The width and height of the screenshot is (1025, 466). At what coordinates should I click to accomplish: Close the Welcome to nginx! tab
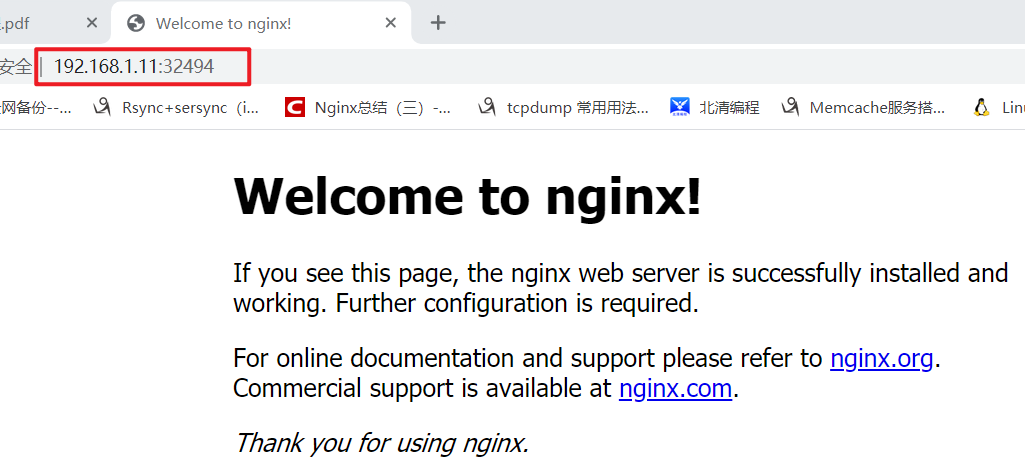[x=390, y=23]
